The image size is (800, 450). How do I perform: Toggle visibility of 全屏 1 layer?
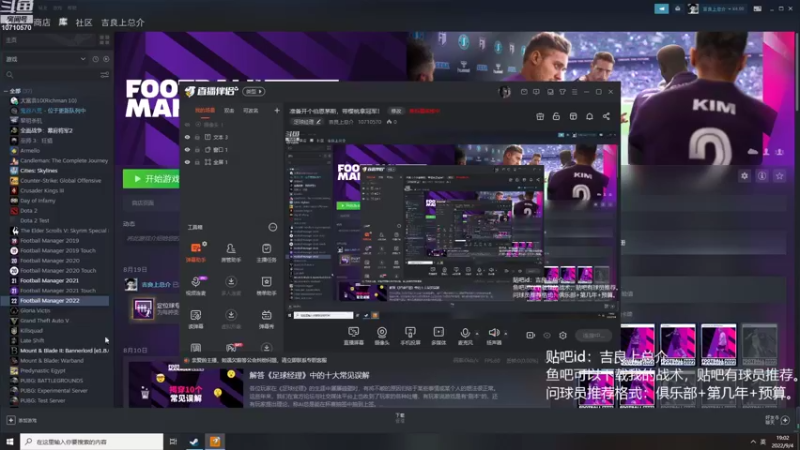[x=187, y=162]
